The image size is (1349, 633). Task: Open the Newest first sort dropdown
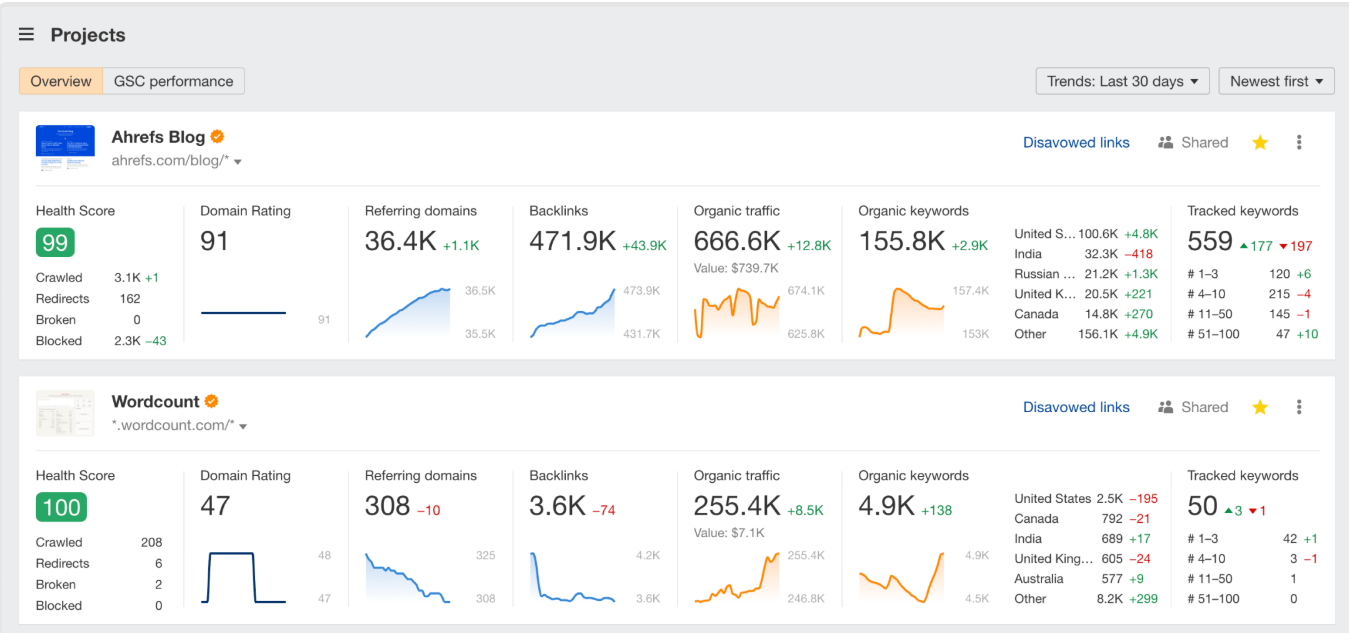click(1276, 81)
